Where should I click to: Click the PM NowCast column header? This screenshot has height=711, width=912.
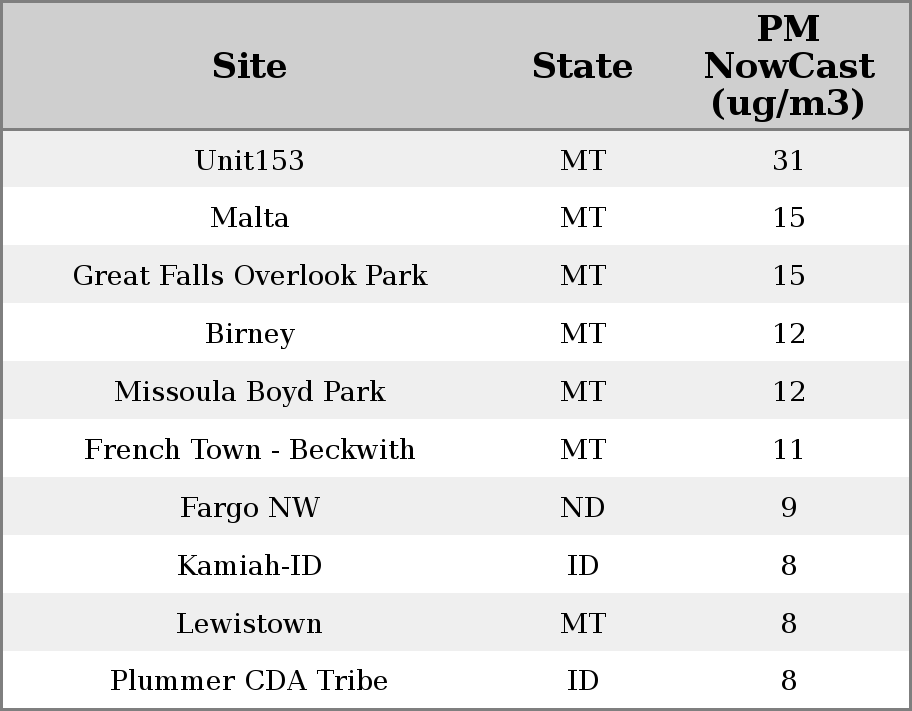[x=788, y=66]
